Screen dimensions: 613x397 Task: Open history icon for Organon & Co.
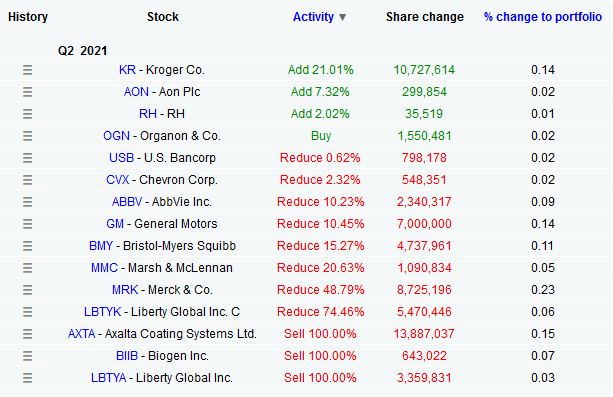tap(27, 136)
